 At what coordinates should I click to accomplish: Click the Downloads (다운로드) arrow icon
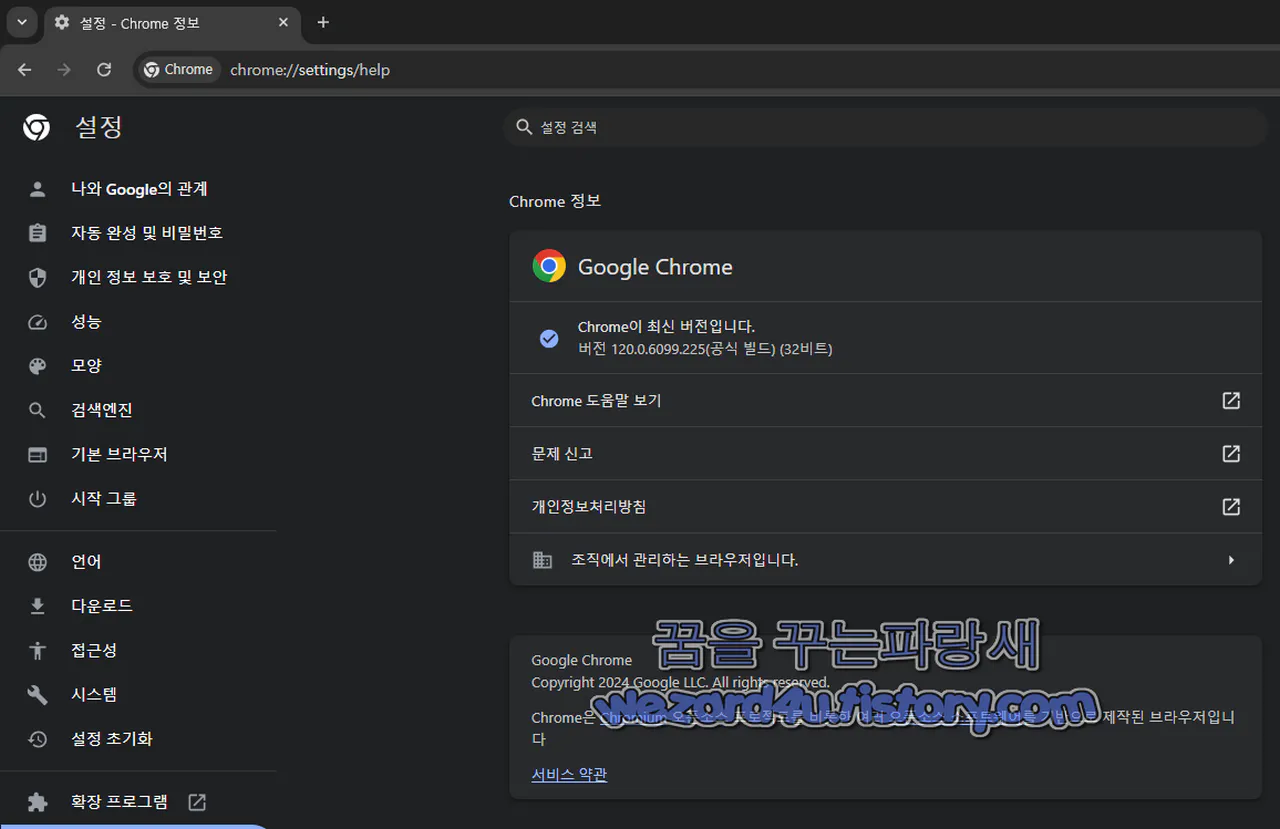[x=37, y=605]
